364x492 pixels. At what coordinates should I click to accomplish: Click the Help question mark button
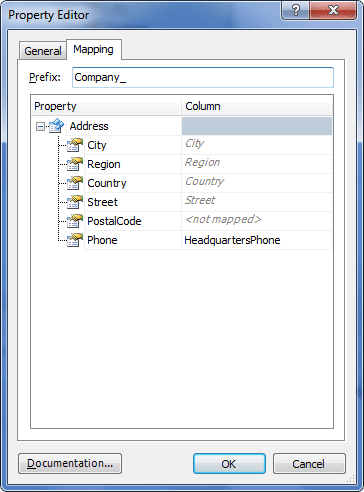(296, 11)
